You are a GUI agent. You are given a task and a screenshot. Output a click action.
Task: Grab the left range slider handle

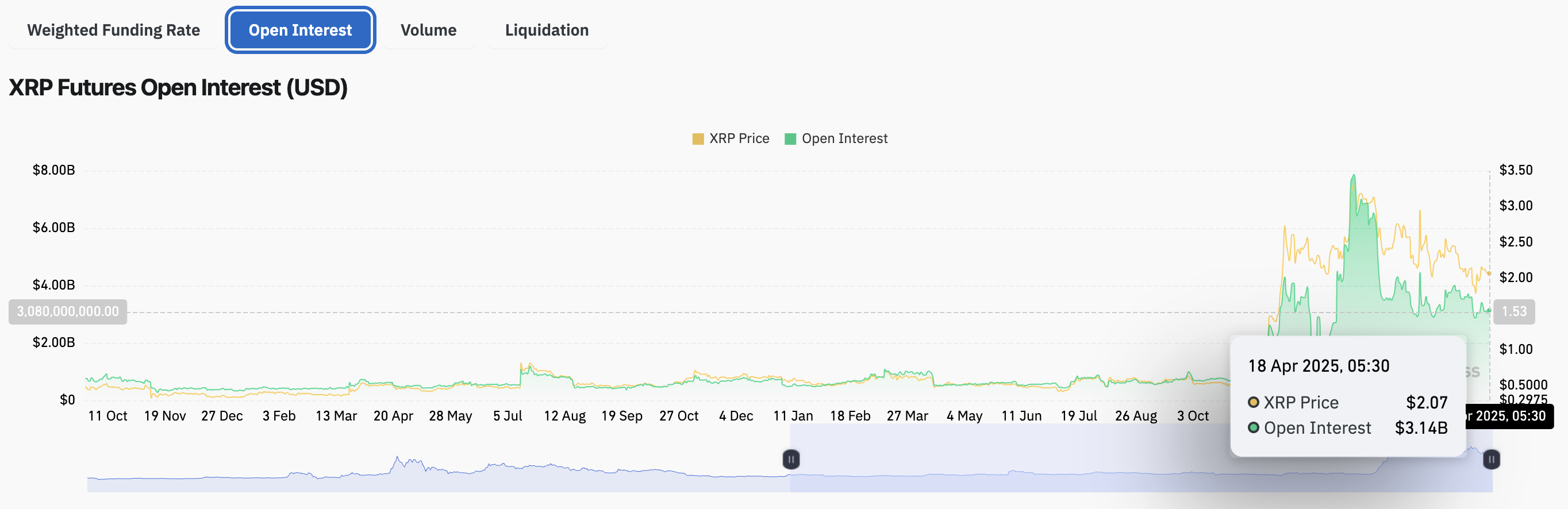[x=791, y=459]
